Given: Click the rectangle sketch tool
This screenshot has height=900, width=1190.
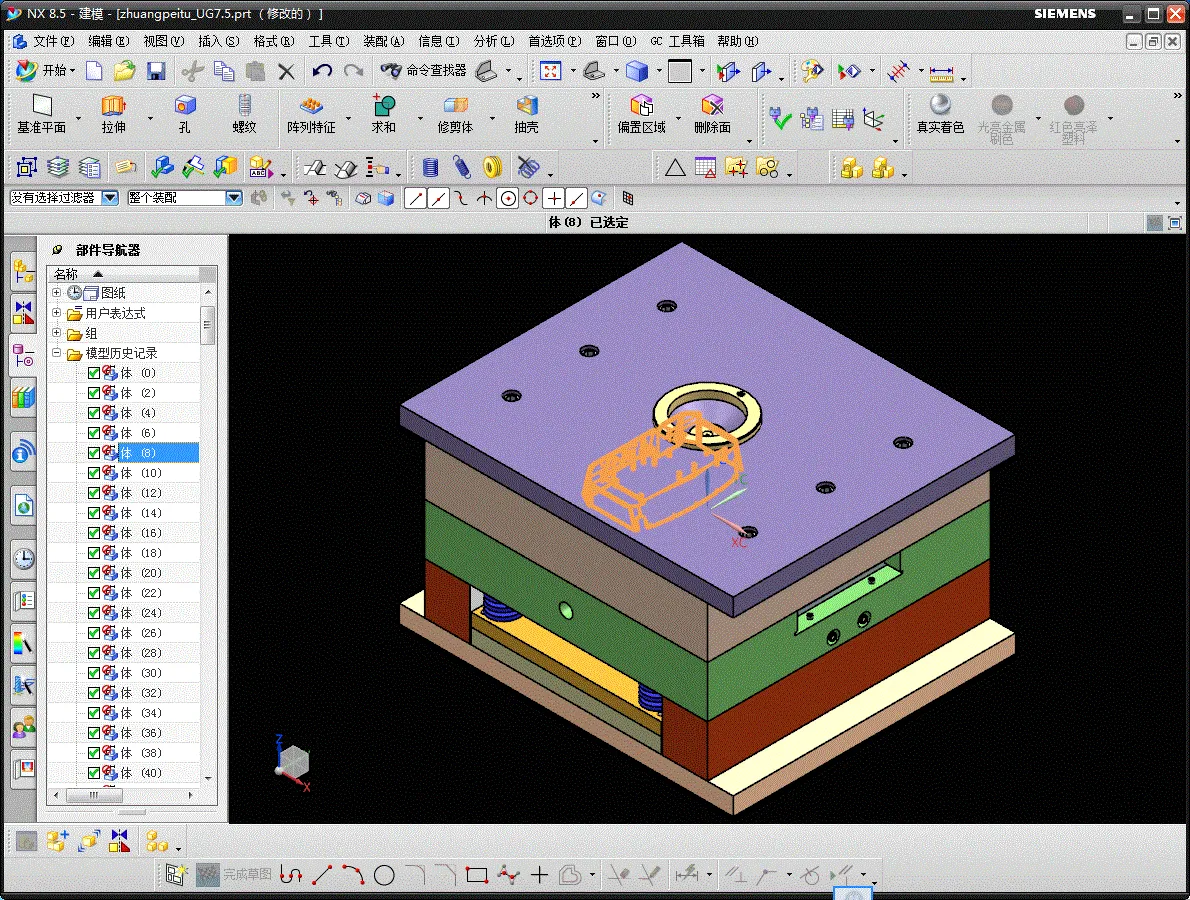Looking at the screenshot, I should point(477,875).
